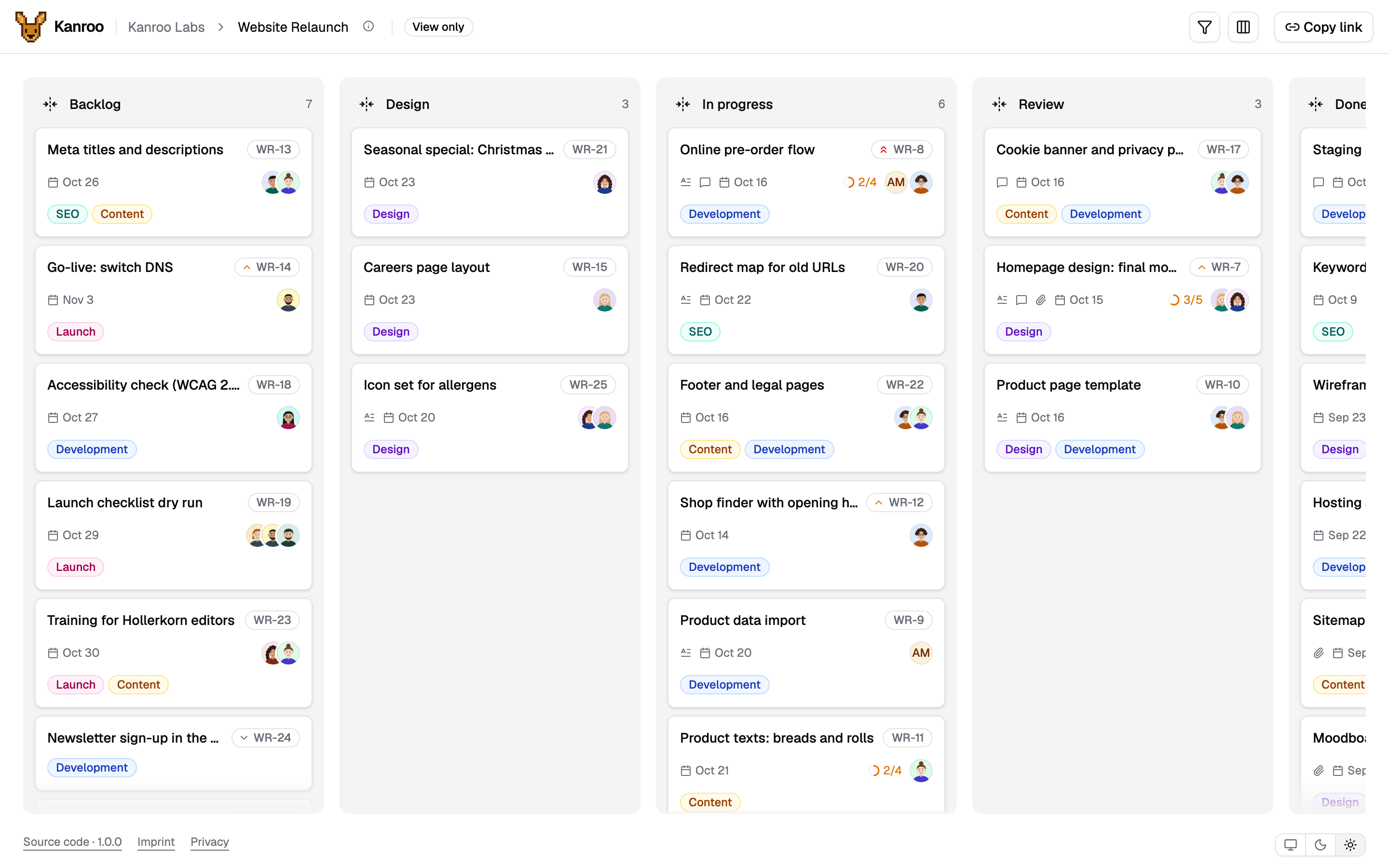Click Launch tag on Launch checklist dry run
This screenshot has width=1389, height=868.
(x=75, y=567)
